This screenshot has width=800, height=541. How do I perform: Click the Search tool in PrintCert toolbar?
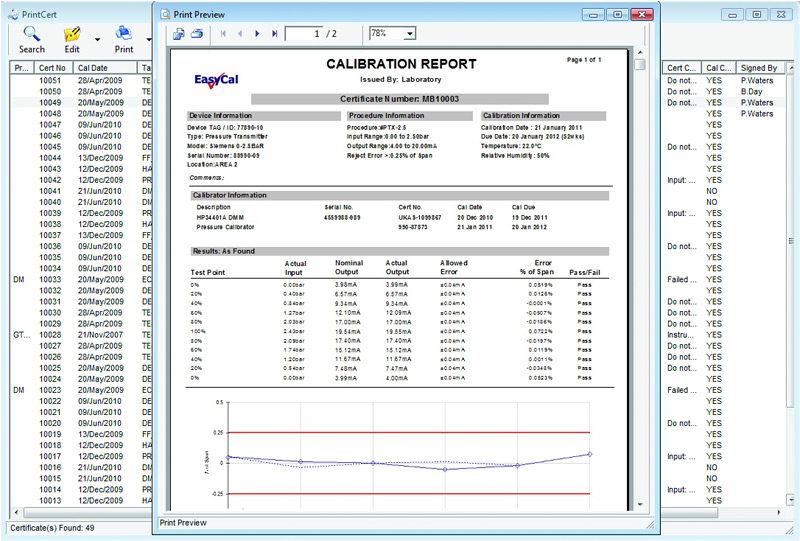tap(32, 40)
